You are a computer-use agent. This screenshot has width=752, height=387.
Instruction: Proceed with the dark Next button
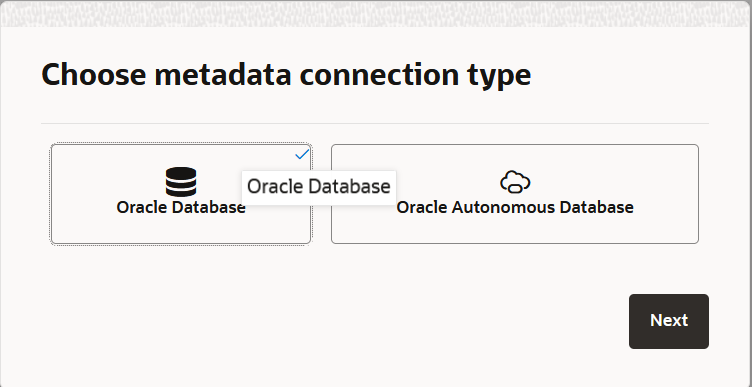click(669, 321)
